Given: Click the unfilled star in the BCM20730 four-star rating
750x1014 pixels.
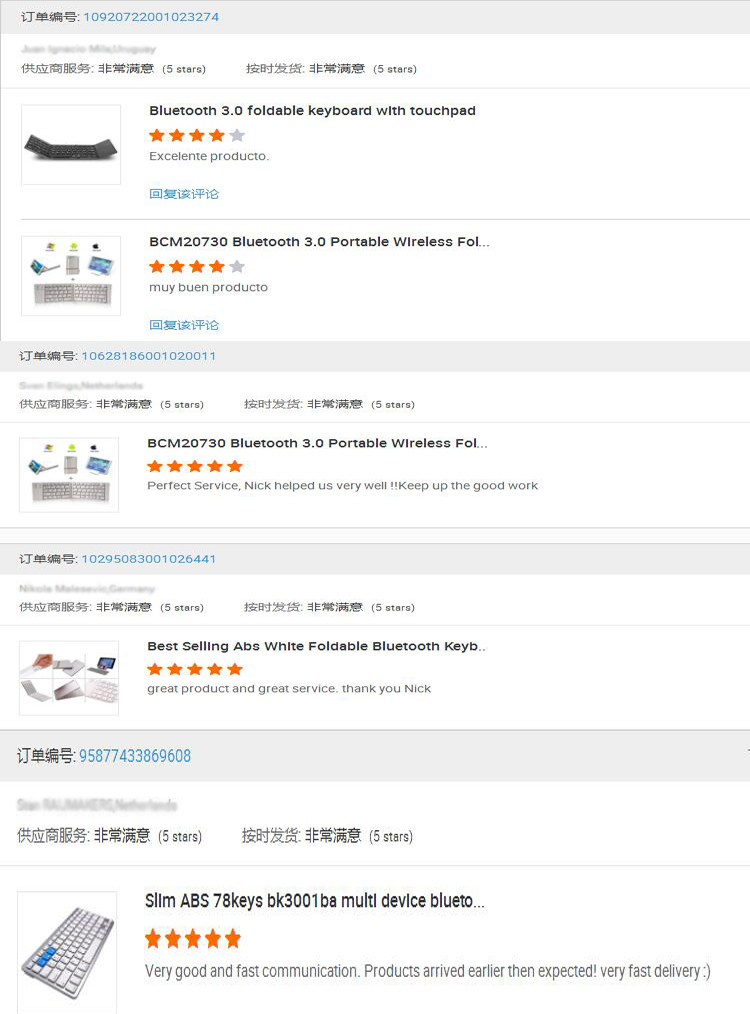Looking at the screenshot, I should [237, 267].
